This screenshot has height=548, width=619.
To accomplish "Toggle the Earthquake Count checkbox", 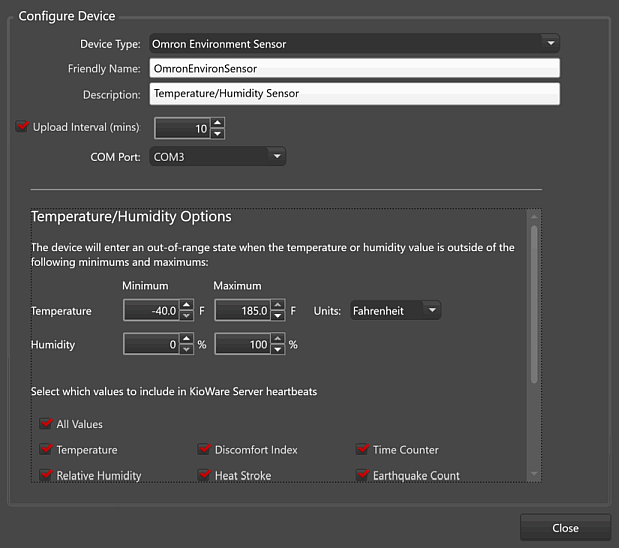I will coord(363,475).
